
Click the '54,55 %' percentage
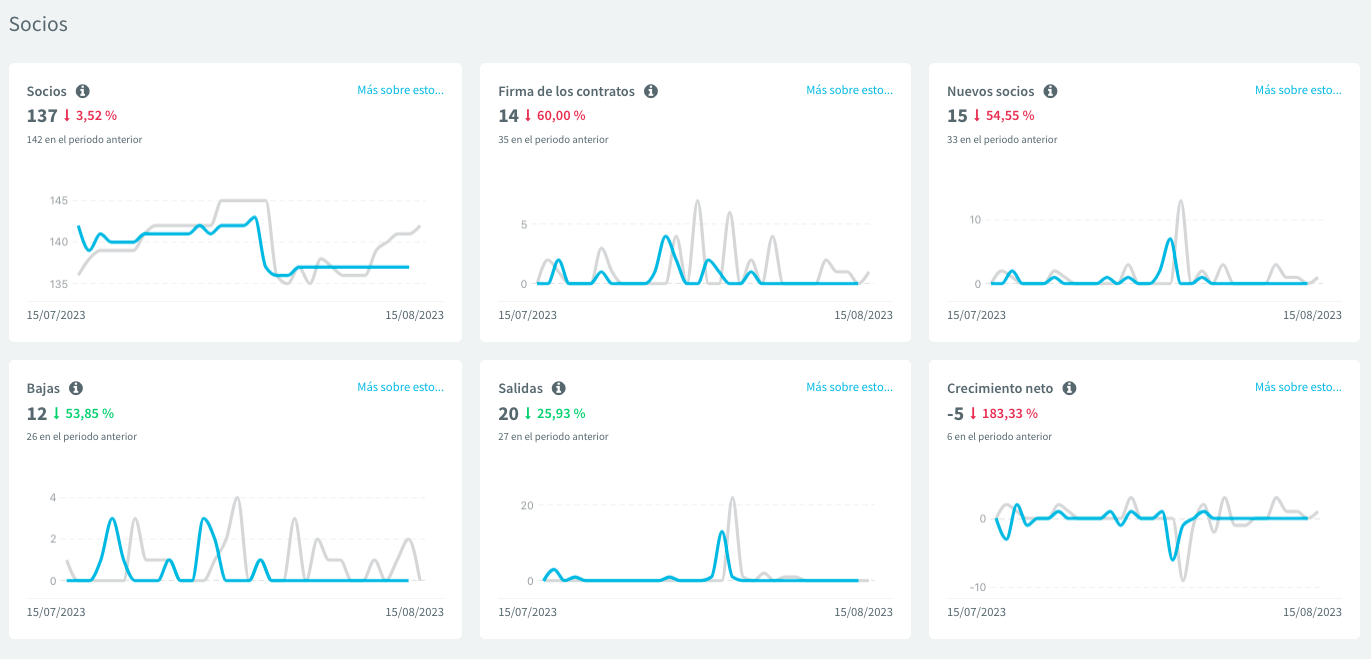pyautogui.click(x=1010, y=116)
